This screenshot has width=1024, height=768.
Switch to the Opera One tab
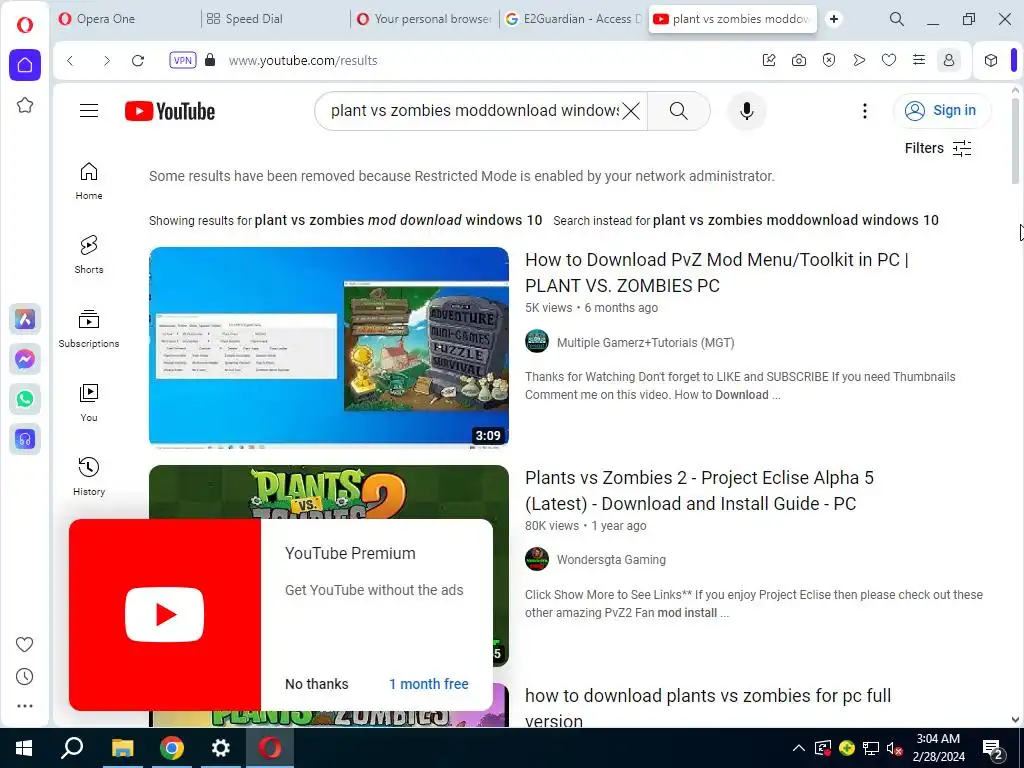127,19
